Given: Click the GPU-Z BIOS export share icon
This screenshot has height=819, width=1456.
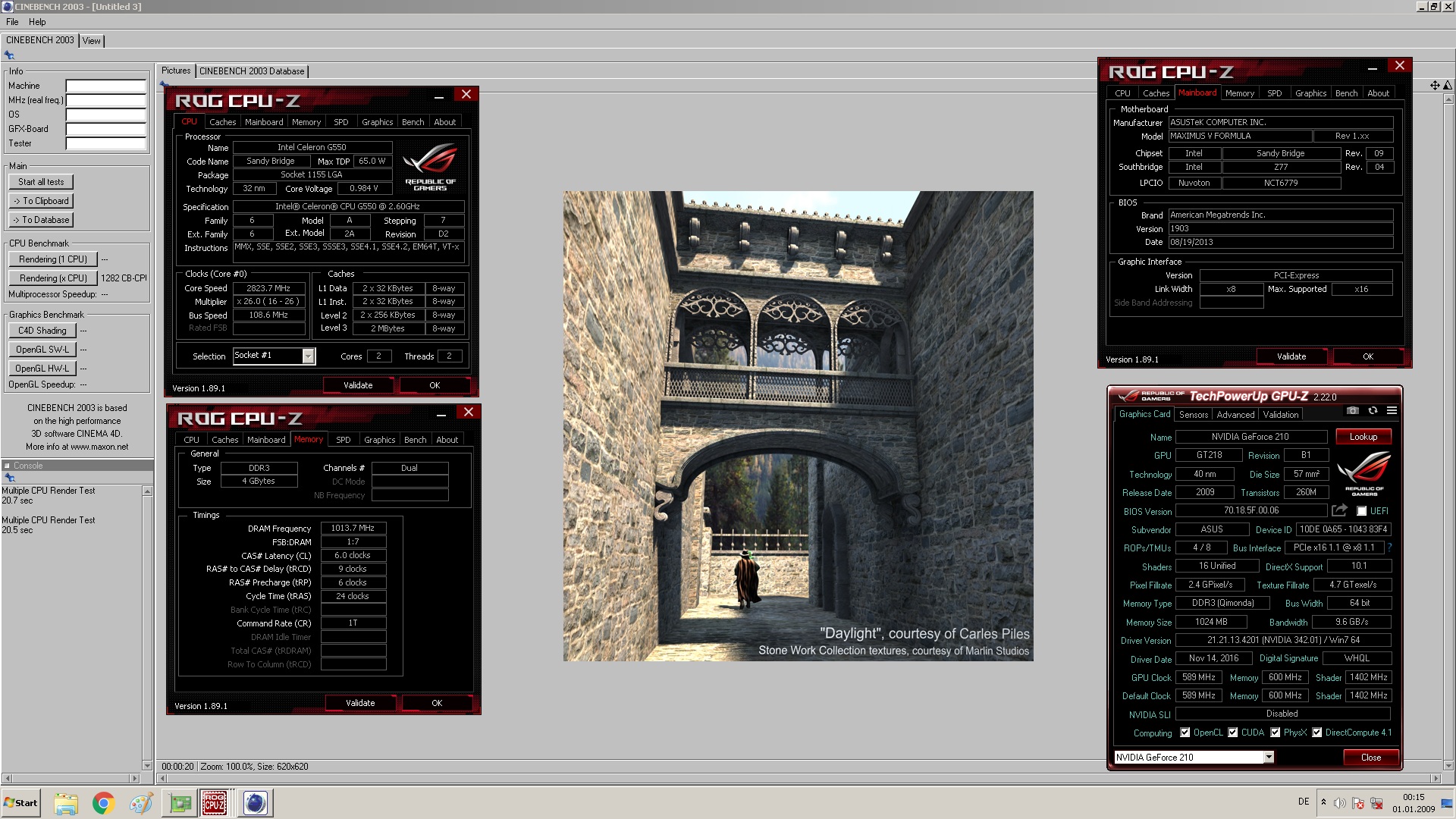Looking at the screenshot, I should [x=1339, y=510].
